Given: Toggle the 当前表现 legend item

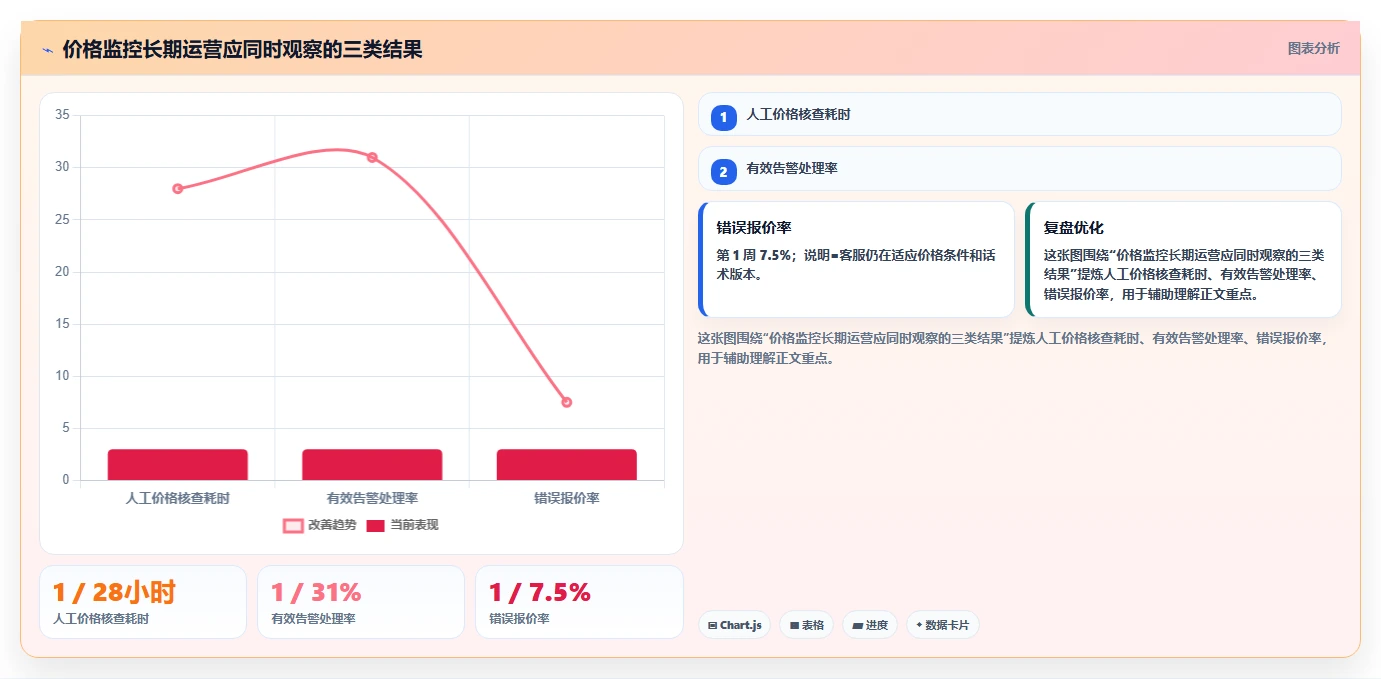Looking at the screenshot, I should point(402,525).
